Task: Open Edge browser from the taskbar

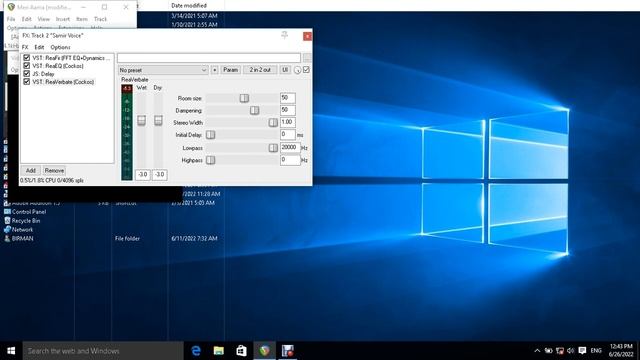Action: coord(196,351)
